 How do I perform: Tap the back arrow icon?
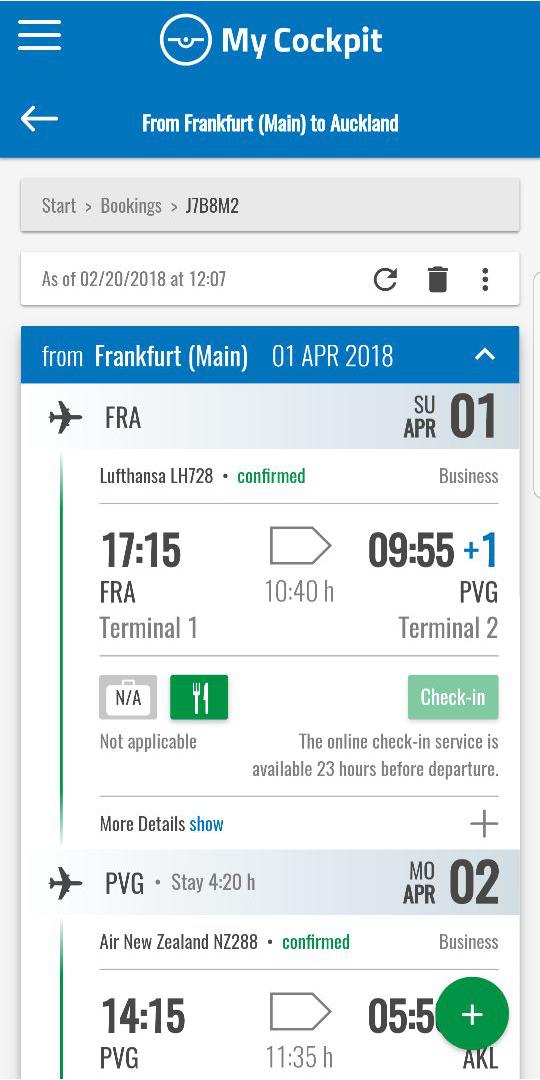coord(39,118)
